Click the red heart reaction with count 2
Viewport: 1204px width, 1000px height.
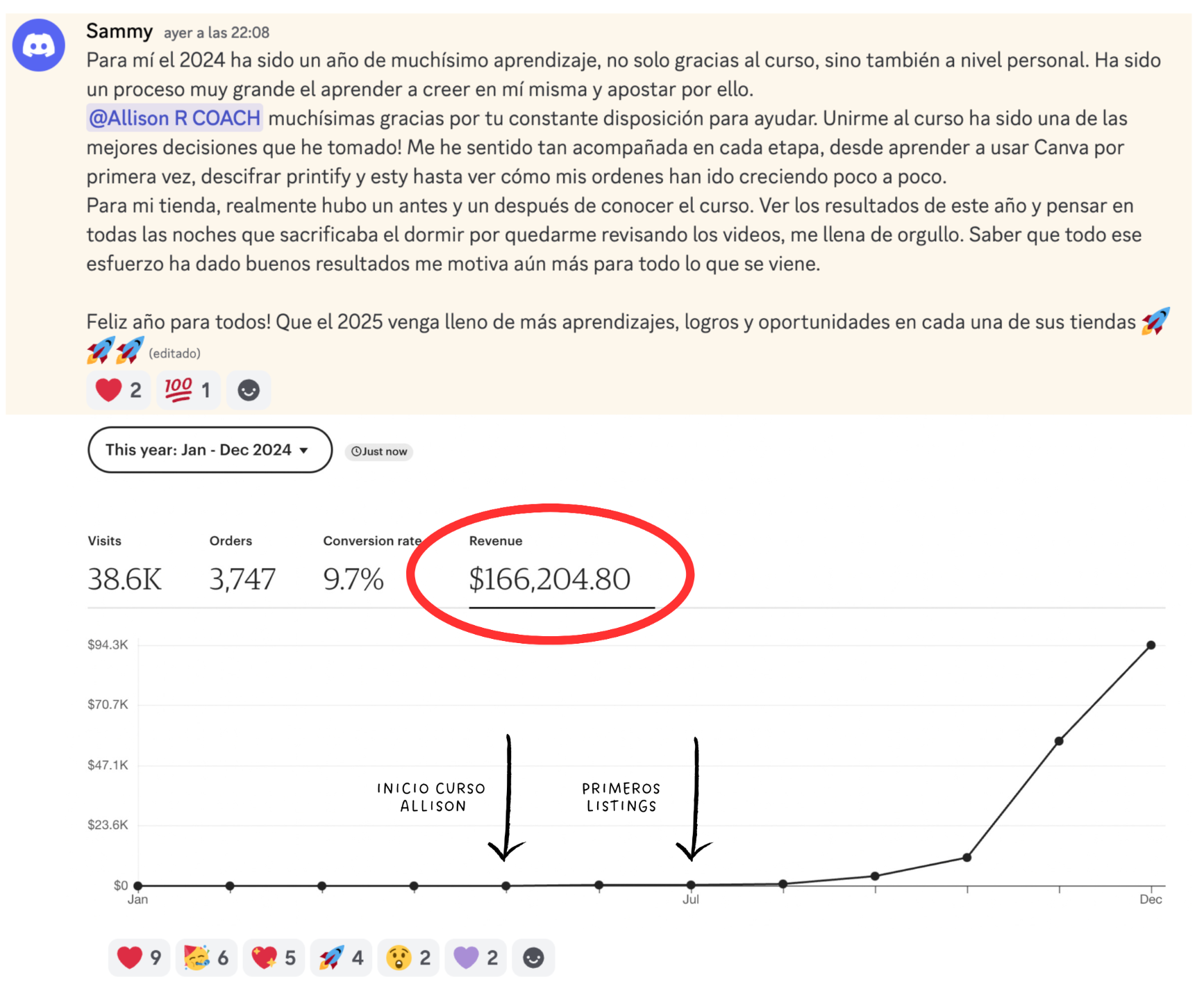(119, 390)
